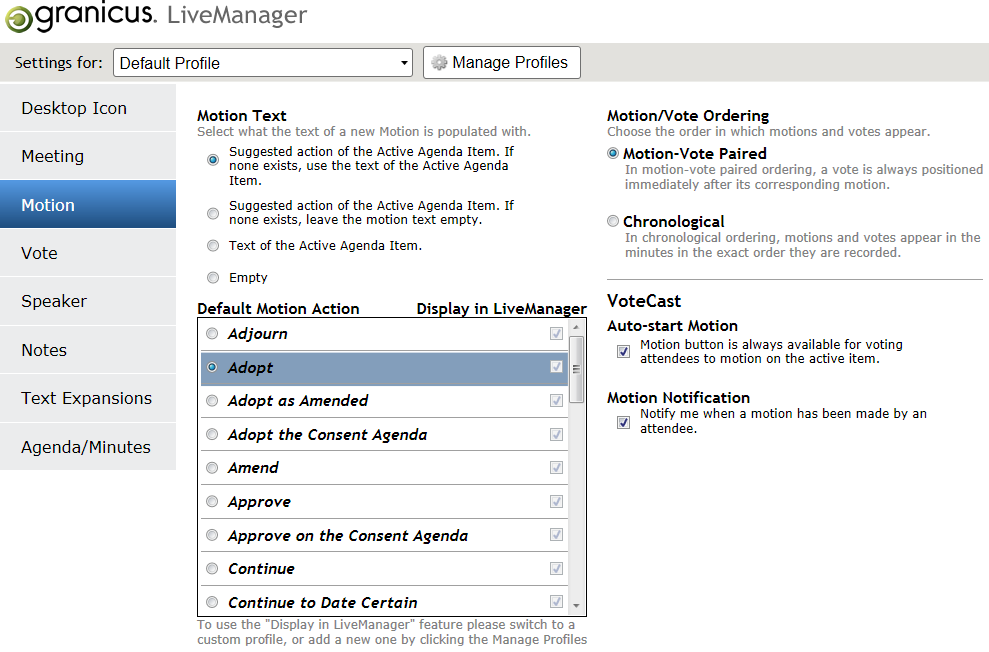This screenshot has height=652, width=989.
Task: Select the Empty motion text option
Action: pyautogui.click(x=212, y=277)
